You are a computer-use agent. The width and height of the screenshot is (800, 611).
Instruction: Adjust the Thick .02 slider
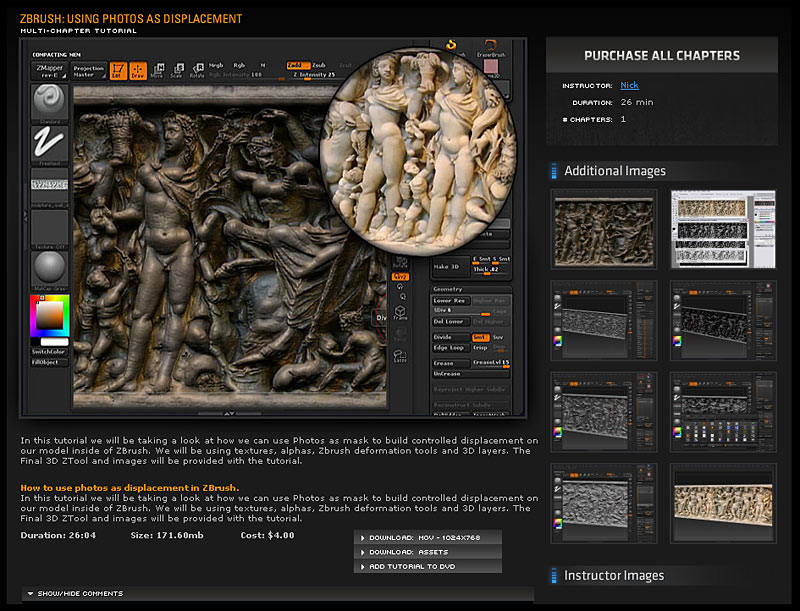pyautogui.click(x=491, y=270)
